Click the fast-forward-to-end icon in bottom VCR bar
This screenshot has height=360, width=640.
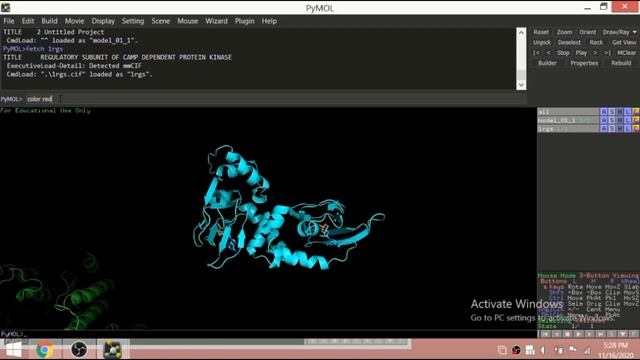point(600,334)
